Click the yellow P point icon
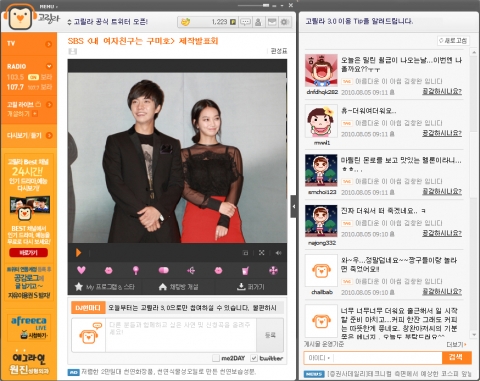 pos(233,22)
